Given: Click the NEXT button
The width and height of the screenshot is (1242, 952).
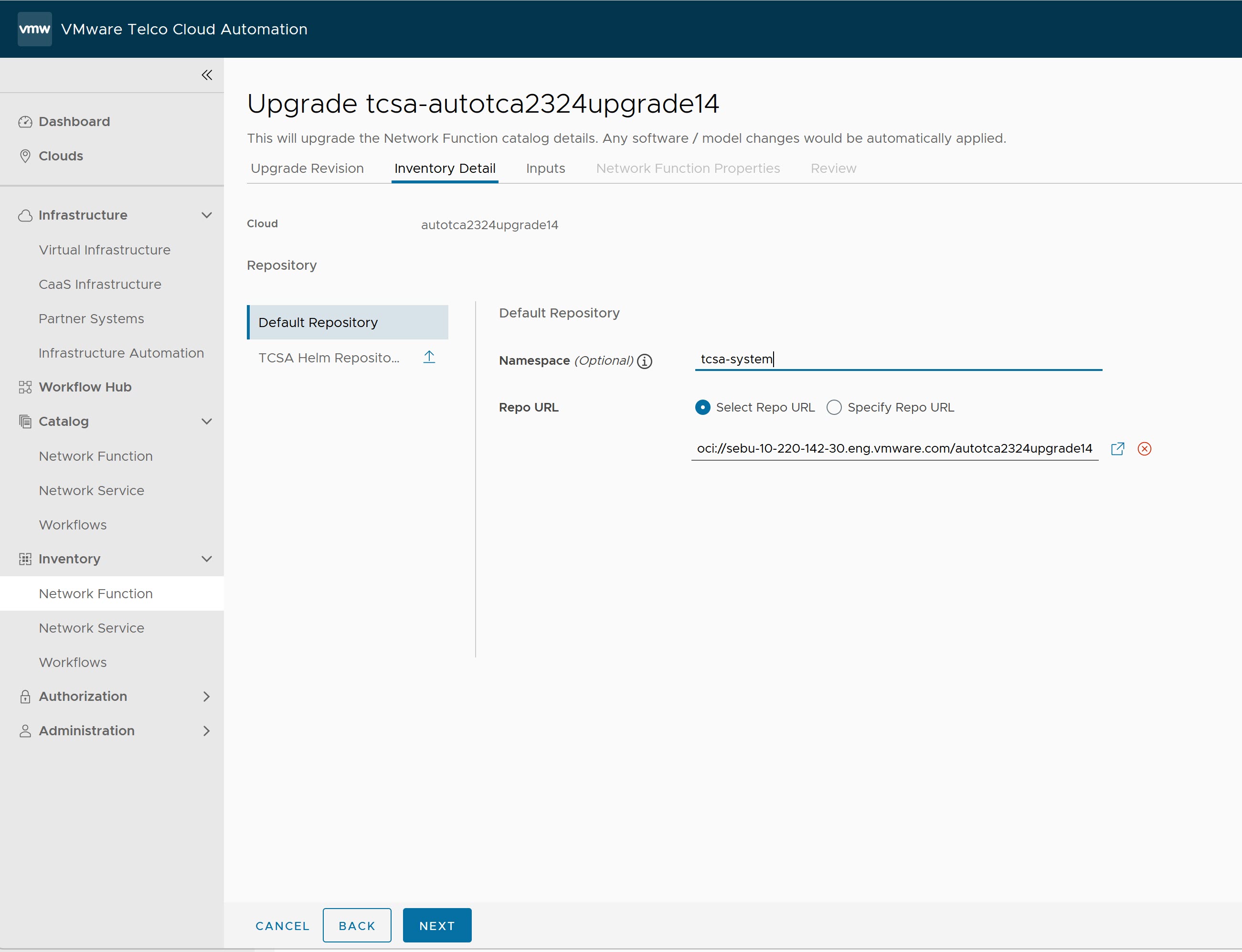Looking at the screenshot, I should tap(437, 924).
